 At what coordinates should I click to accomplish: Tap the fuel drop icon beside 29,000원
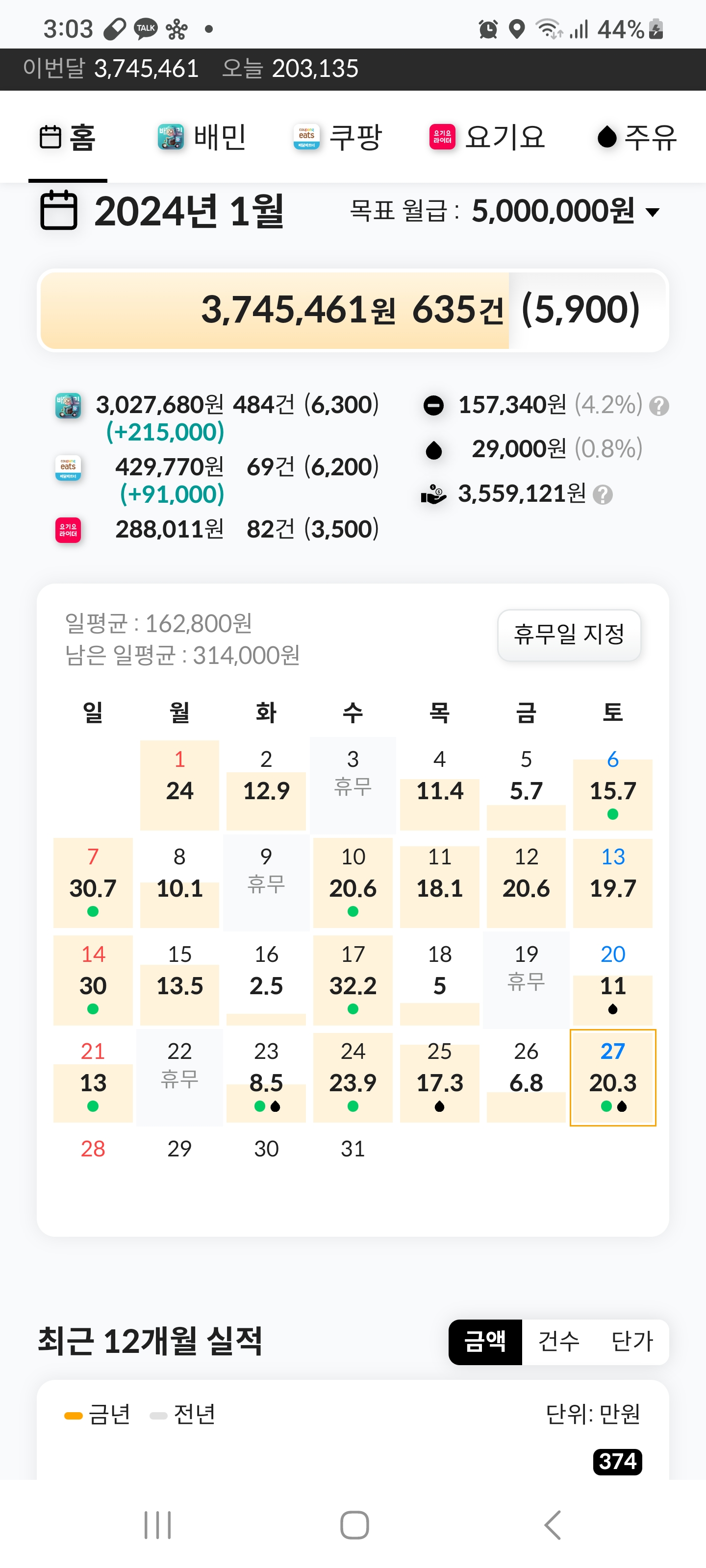(434, 450)
